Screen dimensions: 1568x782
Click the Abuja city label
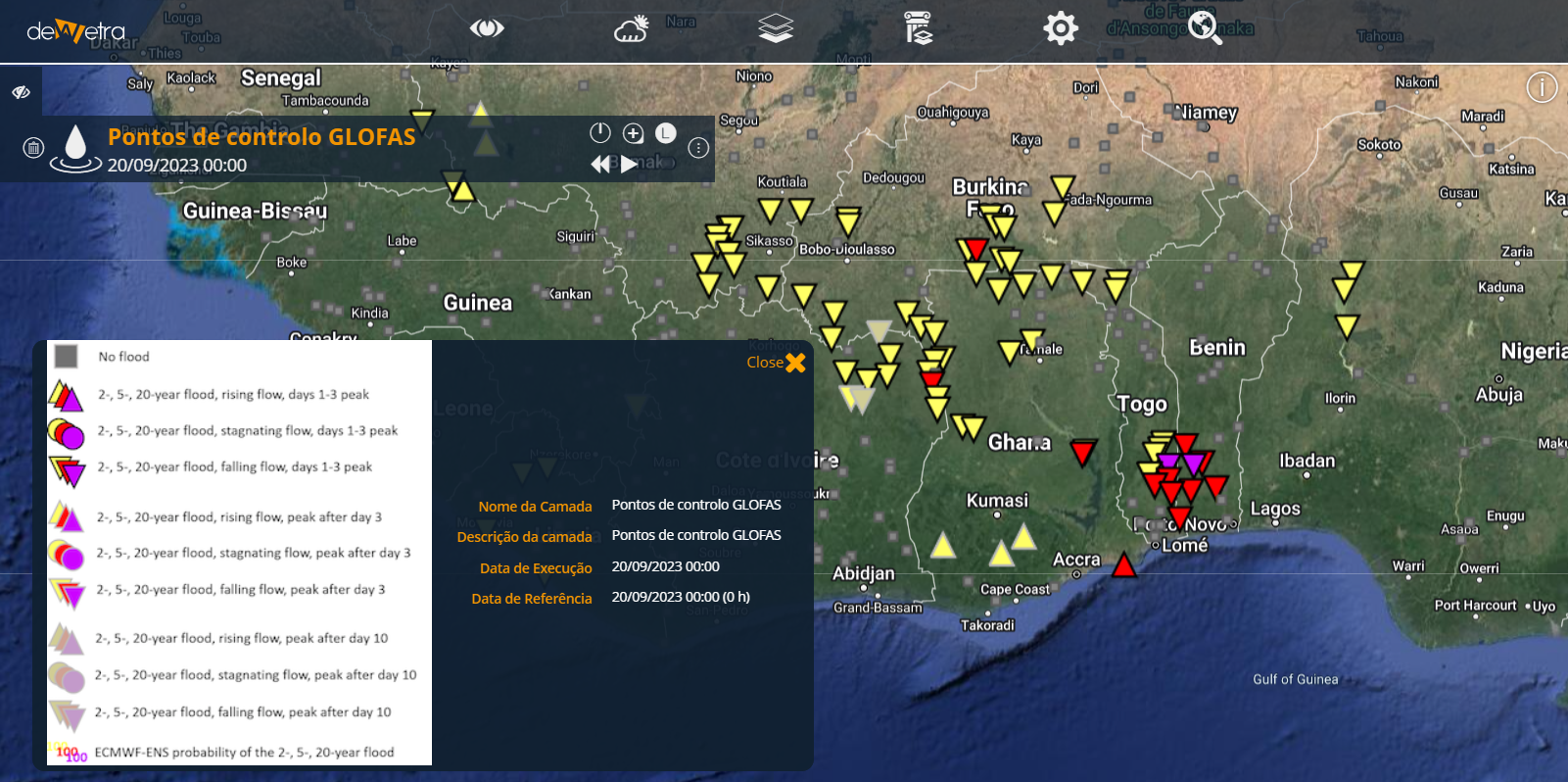tap(1499, 395)
